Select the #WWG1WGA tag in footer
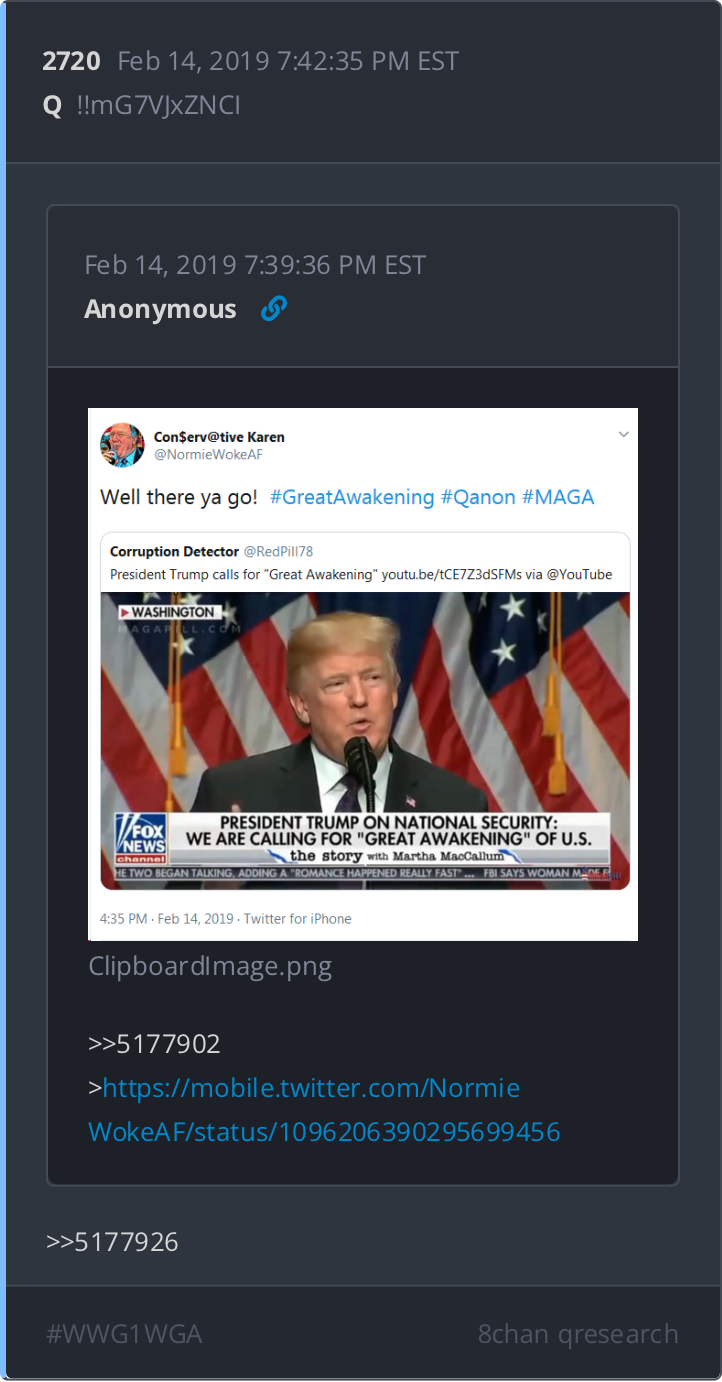722x1382 pixels. tap(124, 1334)
